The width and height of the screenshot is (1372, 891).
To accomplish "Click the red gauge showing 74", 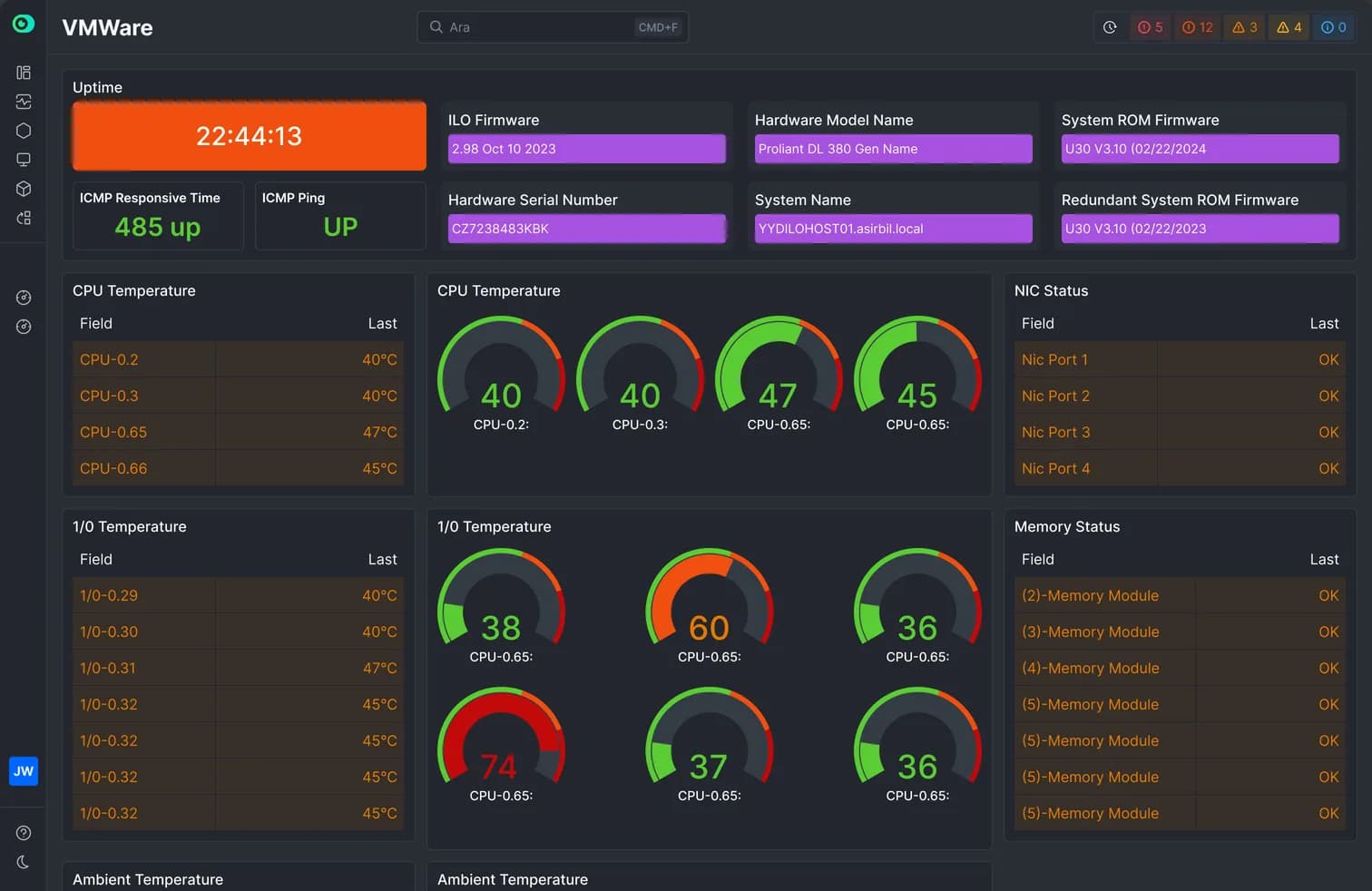I will [501, 743].
